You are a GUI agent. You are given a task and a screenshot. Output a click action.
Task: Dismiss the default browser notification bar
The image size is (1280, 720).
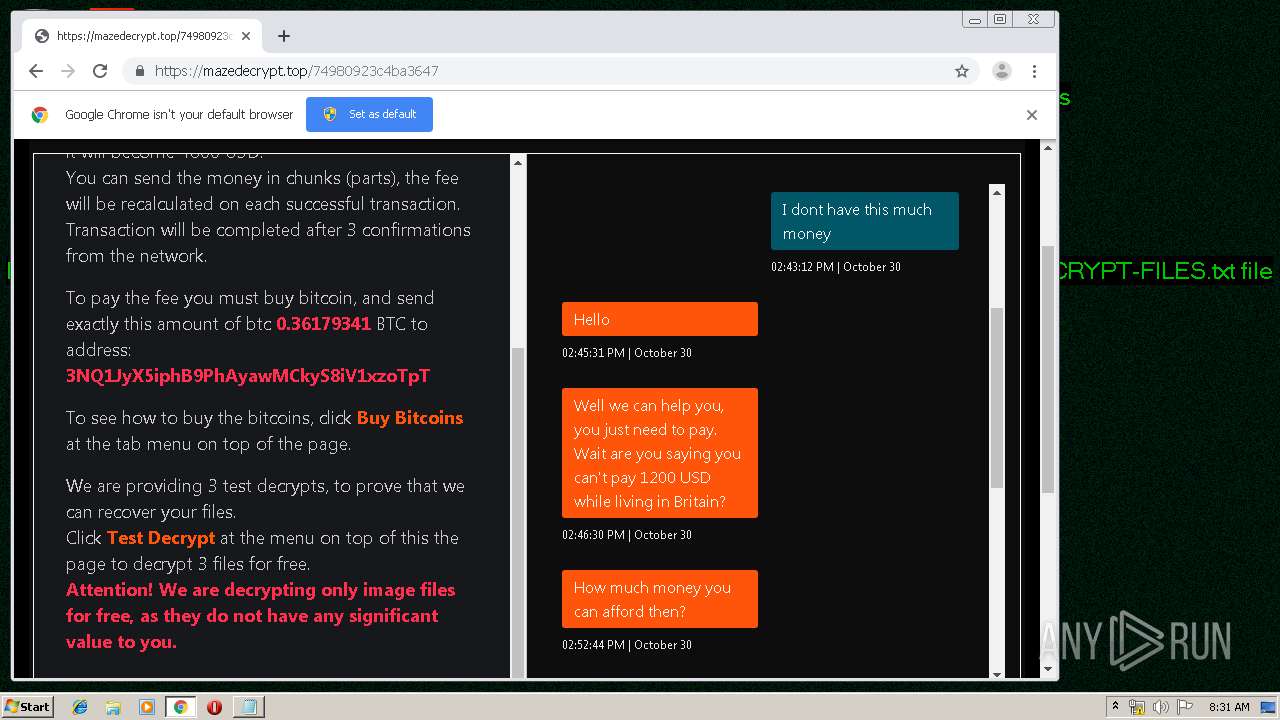1032,114
